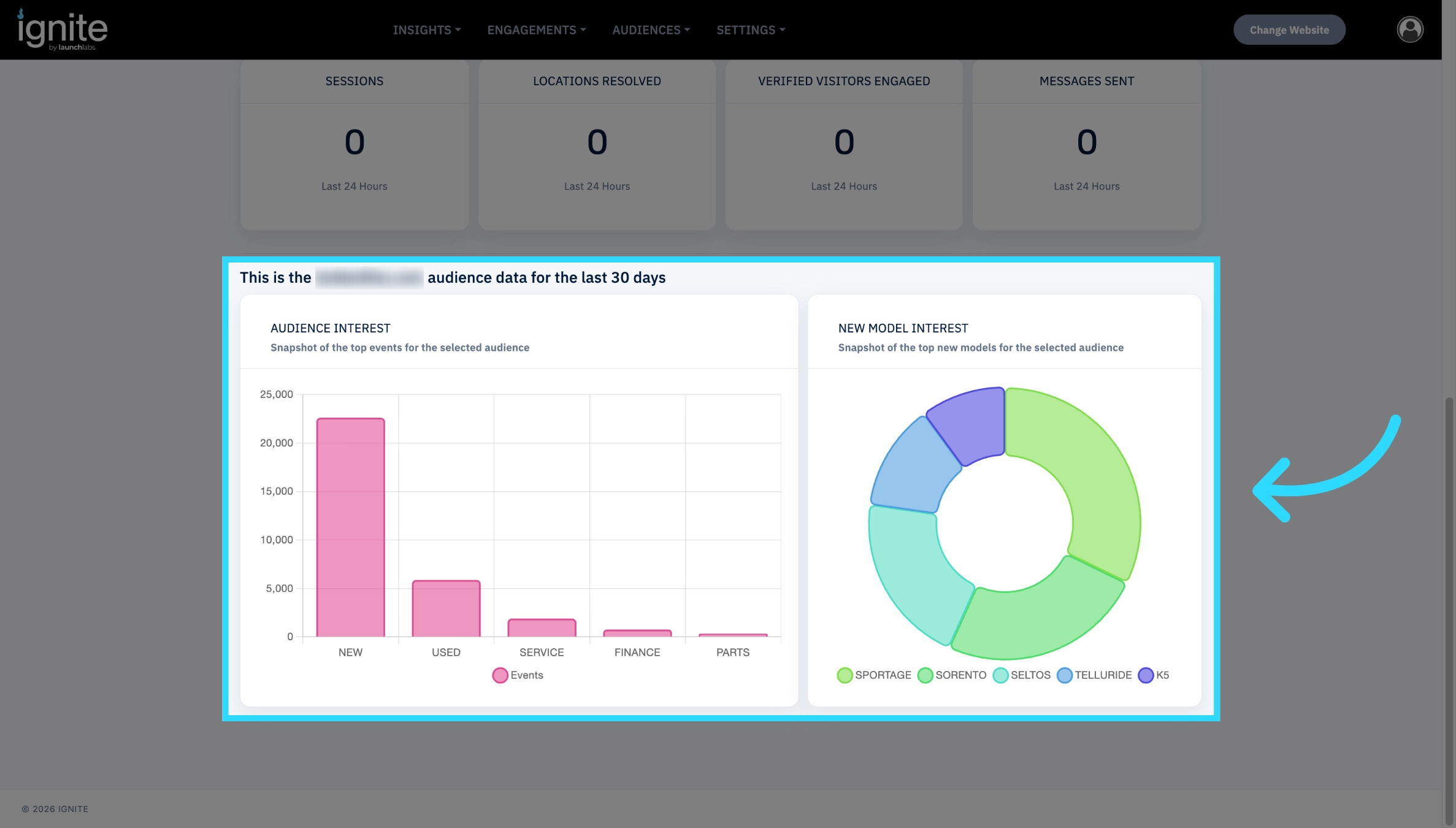
Task: Select the NEW bar in Audience Interest chart
Action: tap(351, 527)
